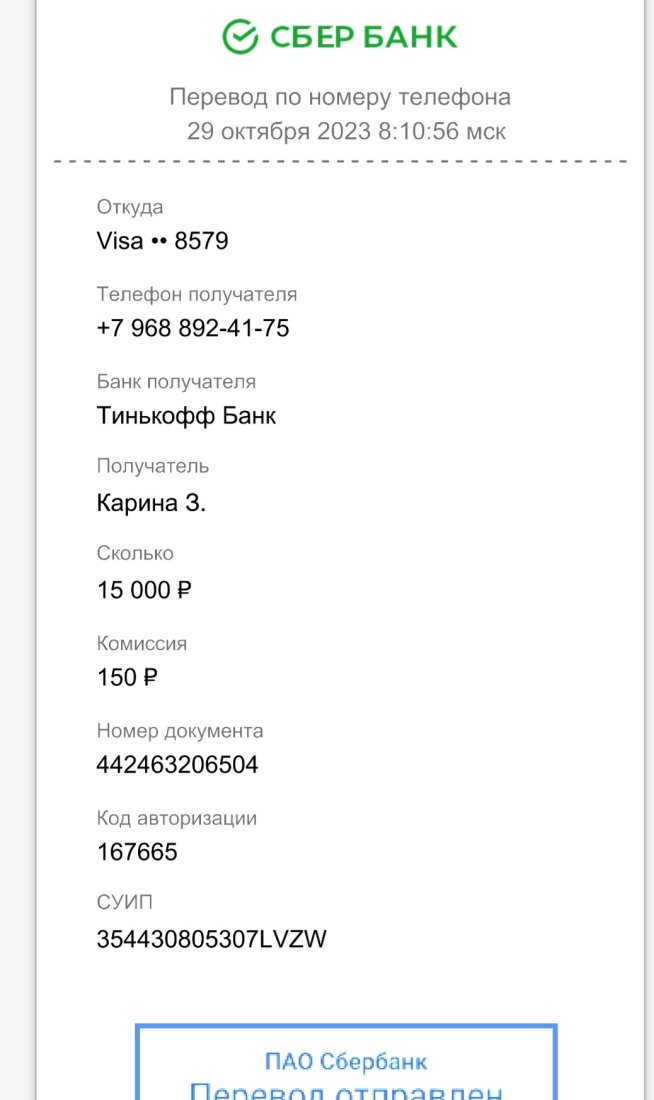Click the 150 ₽ commission value
The height and width of the screenshot is (1100, 654).
(x=127, y=677)
